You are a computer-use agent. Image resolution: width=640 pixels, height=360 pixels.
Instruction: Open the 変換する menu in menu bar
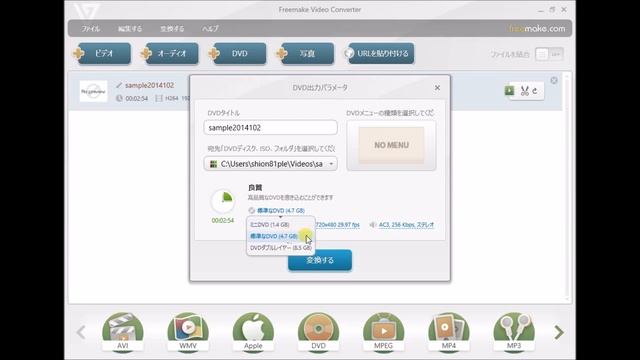coord(172,29)
